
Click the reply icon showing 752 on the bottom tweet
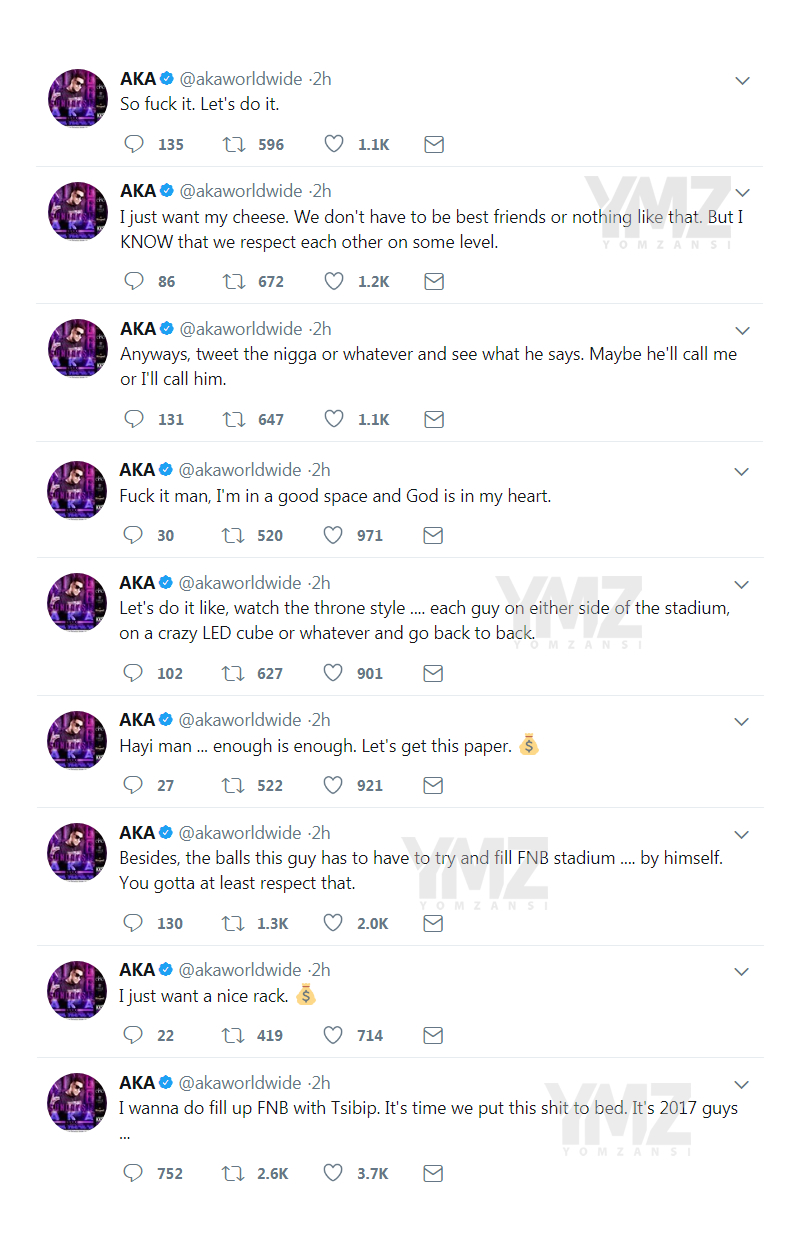tap(134, 1173)
